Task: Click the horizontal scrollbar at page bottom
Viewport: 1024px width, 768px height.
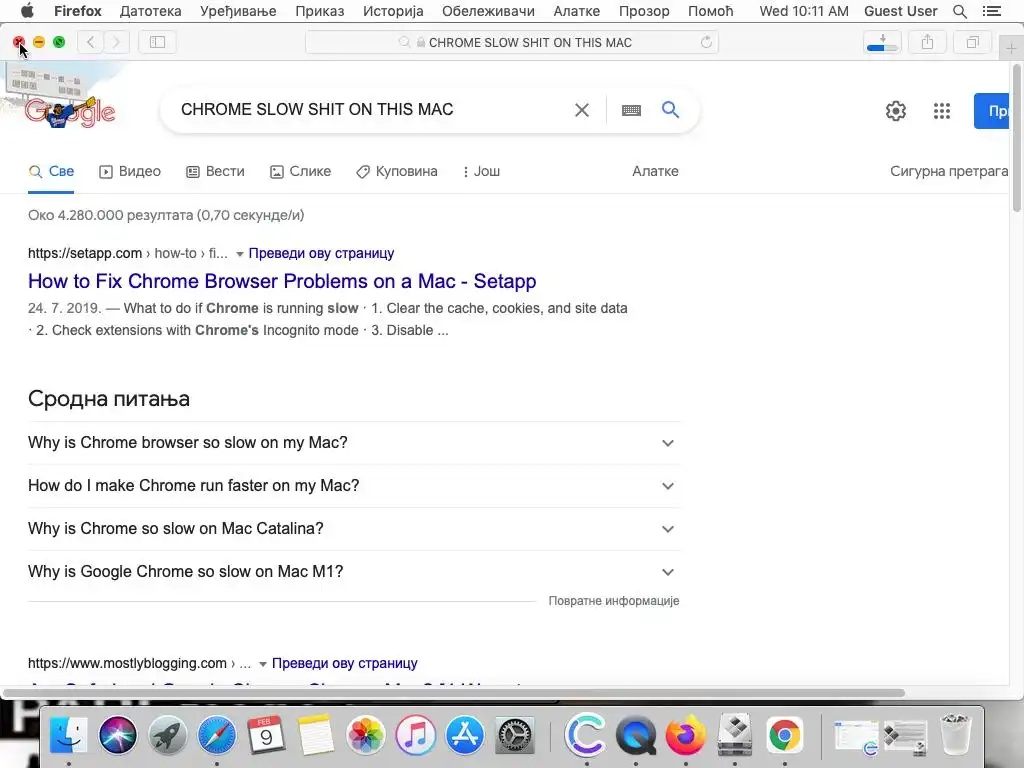Action: 454,693
